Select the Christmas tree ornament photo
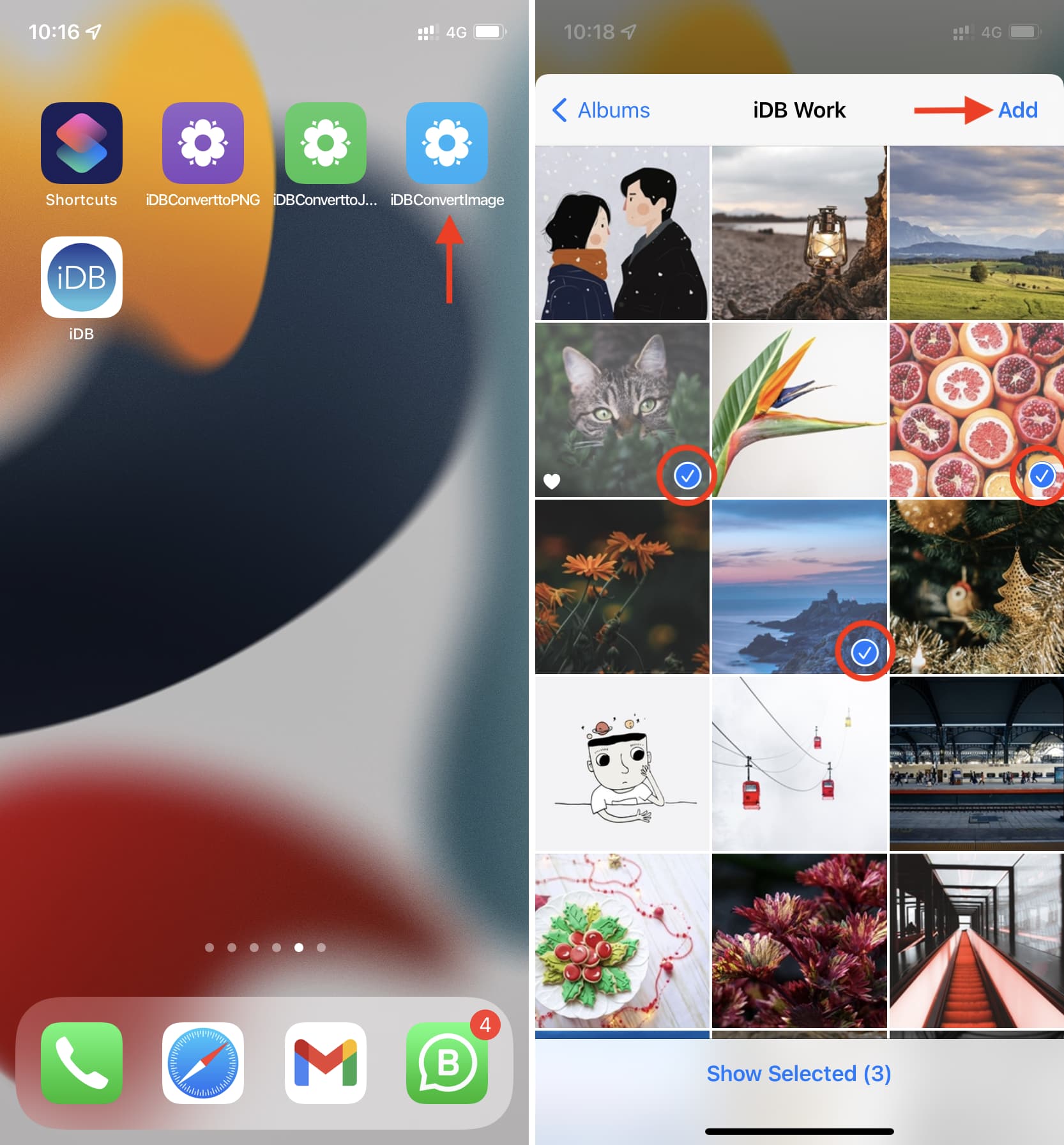The height and width of the screenshot is (1145, 1064). tap(977, 587)
